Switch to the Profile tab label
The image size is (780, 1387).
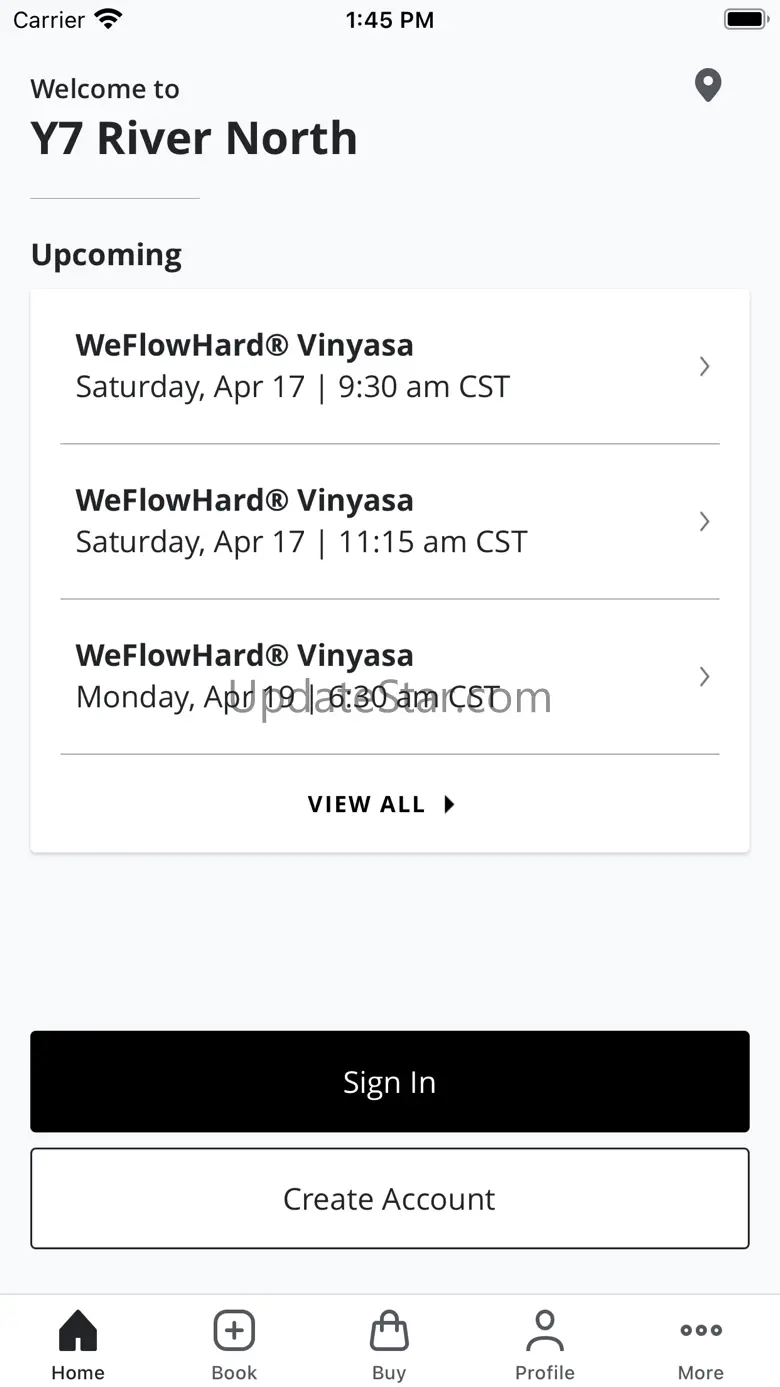tap(545, 1372)
